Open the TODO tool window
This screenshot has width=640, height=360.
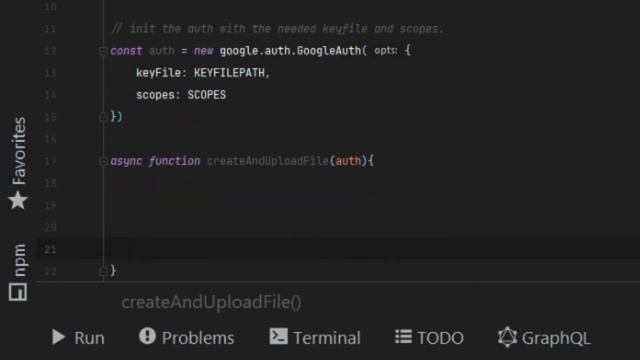point(429,338)
